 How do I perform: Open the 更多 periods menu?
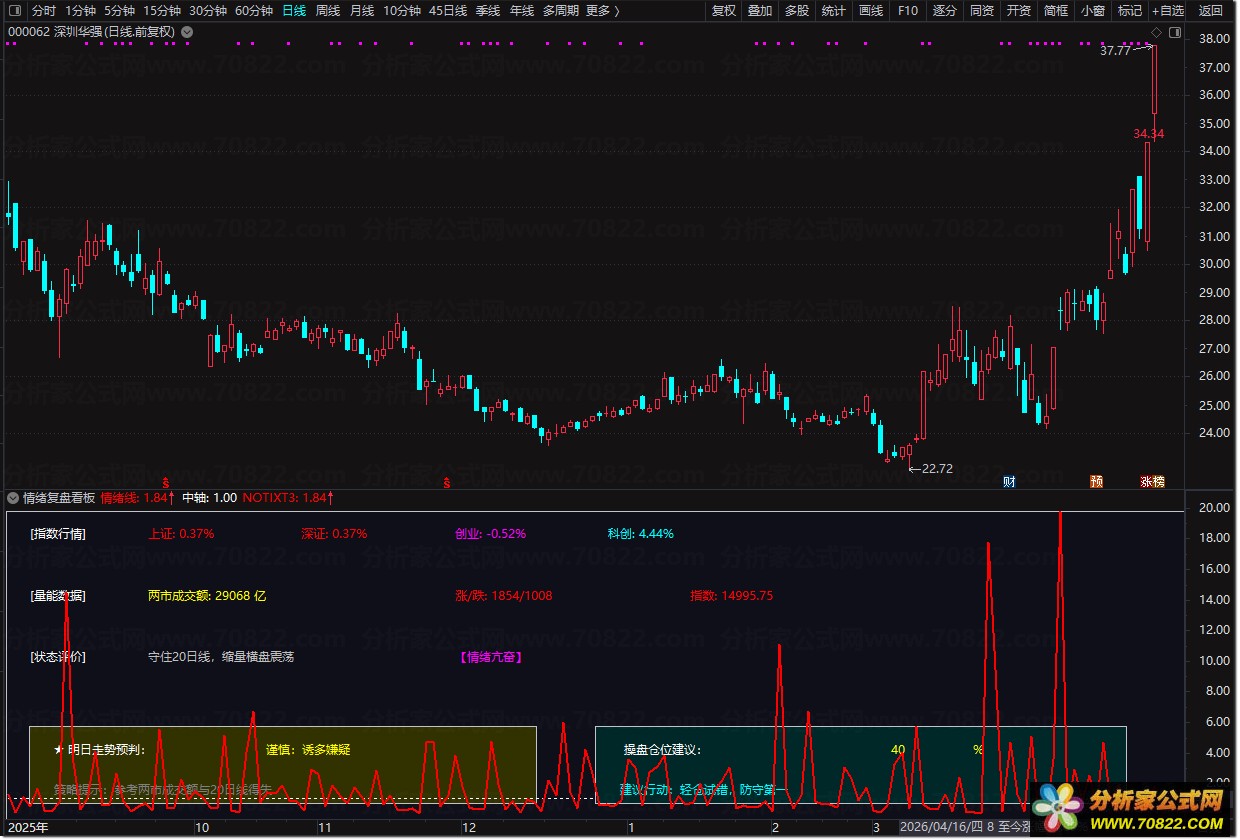602,11
